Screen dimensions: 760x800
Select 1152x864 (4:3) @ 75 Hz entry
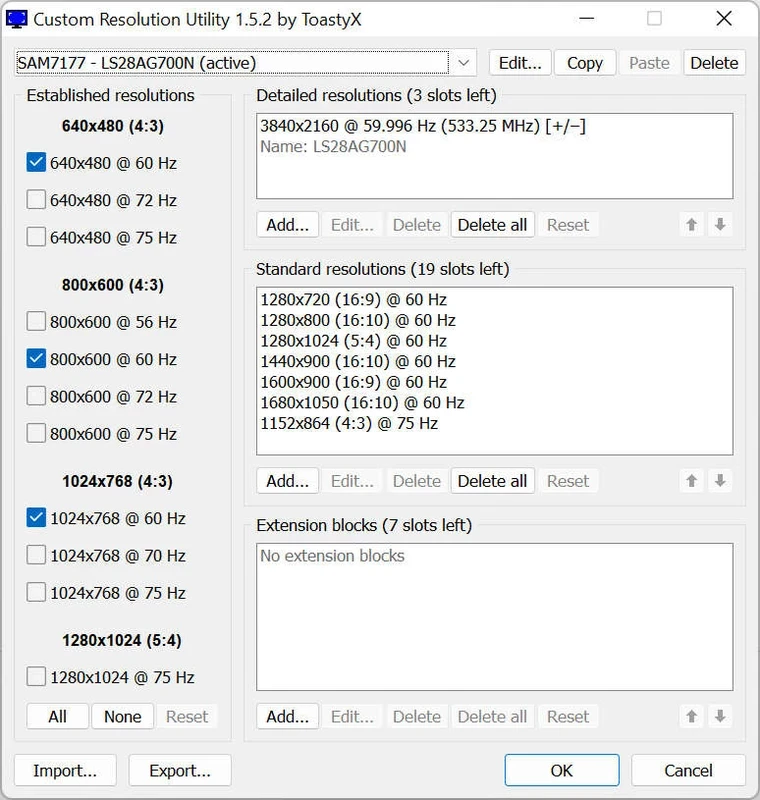348,423
